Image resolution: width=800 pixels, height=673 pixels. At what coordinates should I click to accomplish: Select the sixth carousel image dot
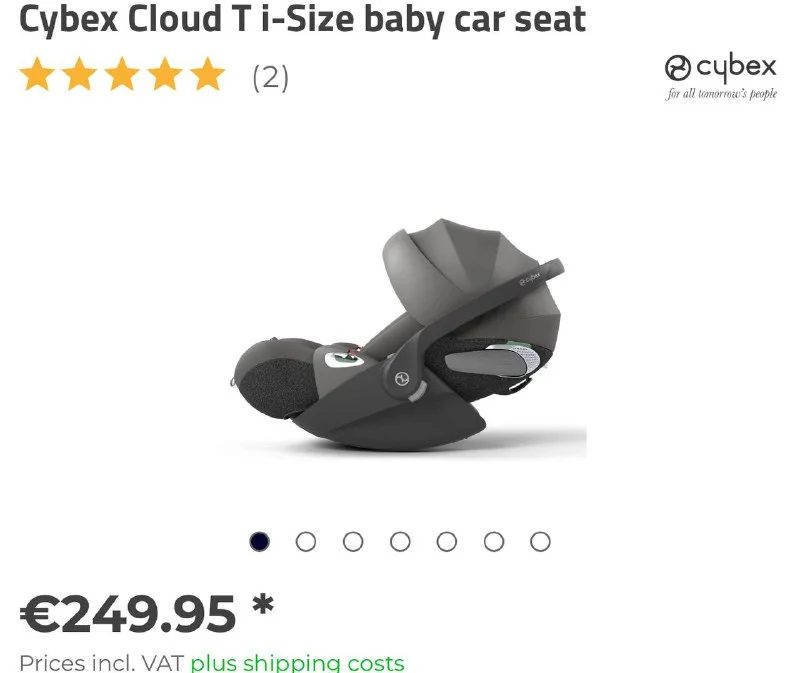click(494, 541)
